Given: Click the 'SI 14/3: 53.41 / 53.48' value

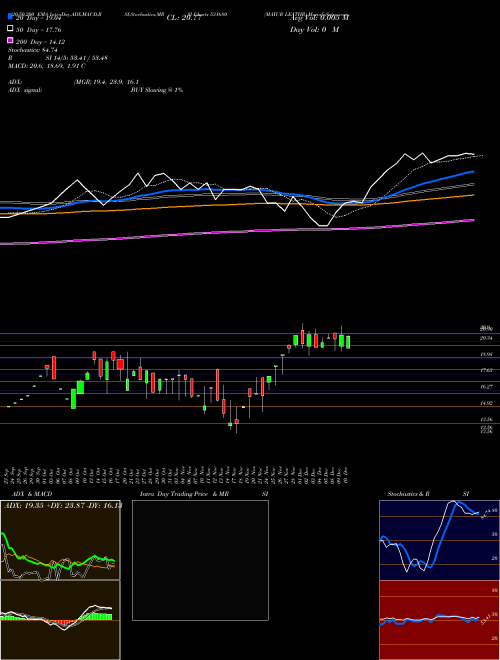Looking at the screenshot, I should tap(77, 58).
